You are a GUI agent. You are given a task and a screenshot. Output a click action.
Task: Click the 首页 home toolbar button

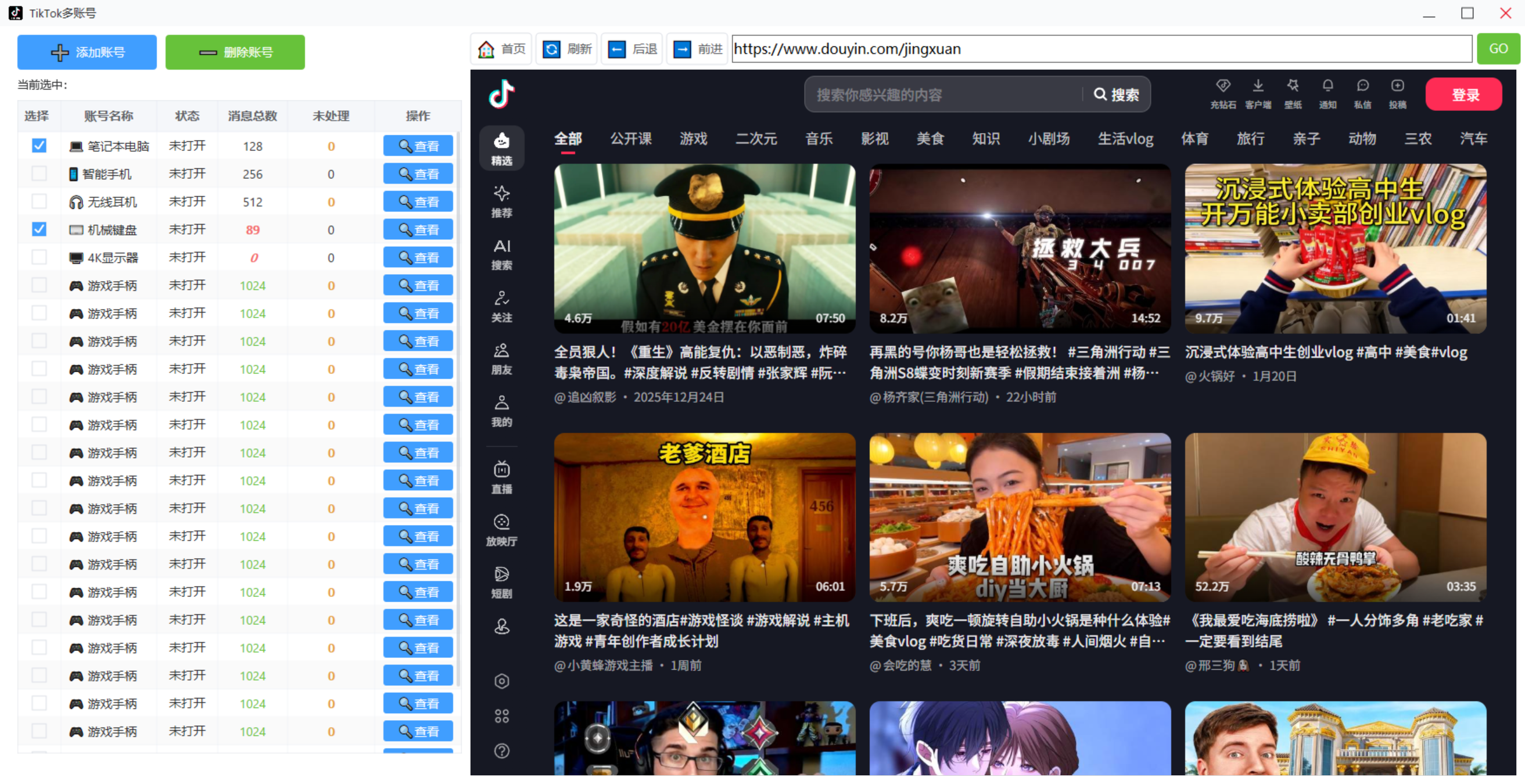pyautogui.click(x=501, y=49)
